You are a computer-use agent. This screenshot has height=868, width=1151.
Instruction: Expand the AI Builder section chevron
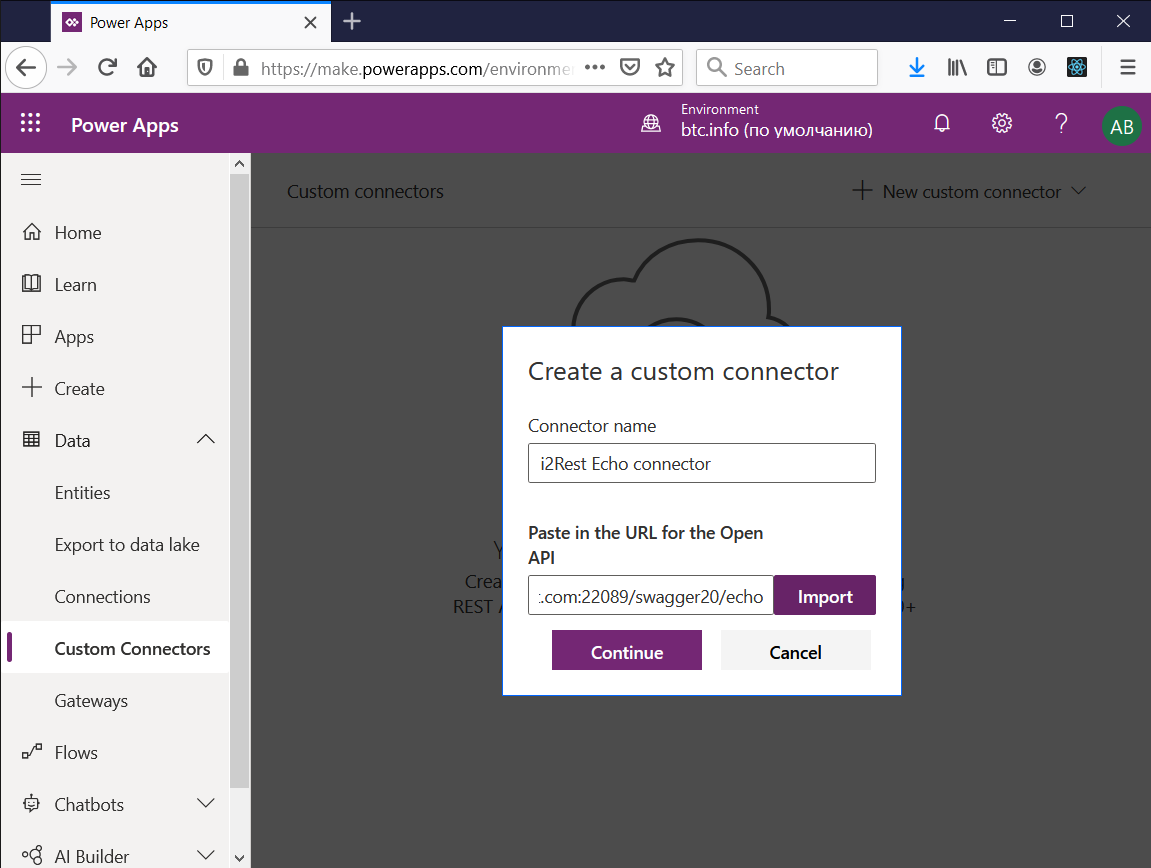tap(206, 855)
